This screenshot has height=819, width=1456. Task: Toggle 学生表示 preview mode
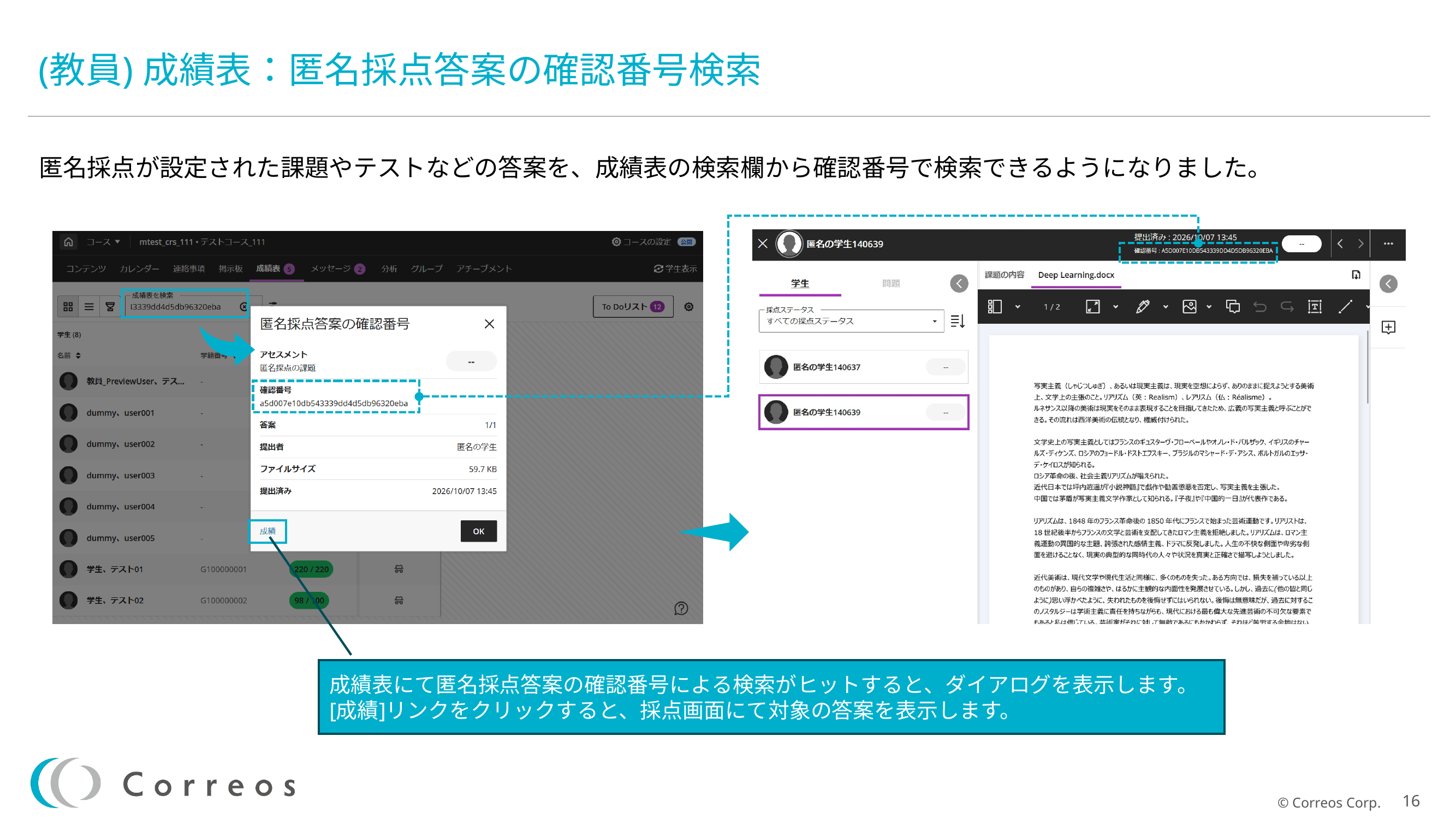[675, 269]
